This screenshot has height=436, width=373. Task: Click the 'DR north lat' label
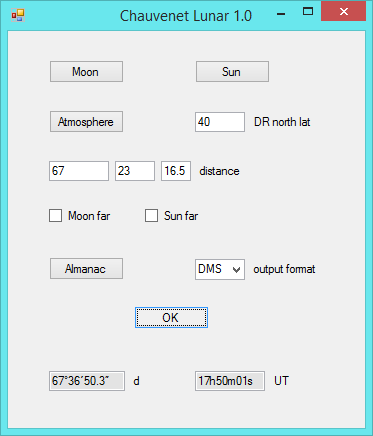[x=282, y=122]
